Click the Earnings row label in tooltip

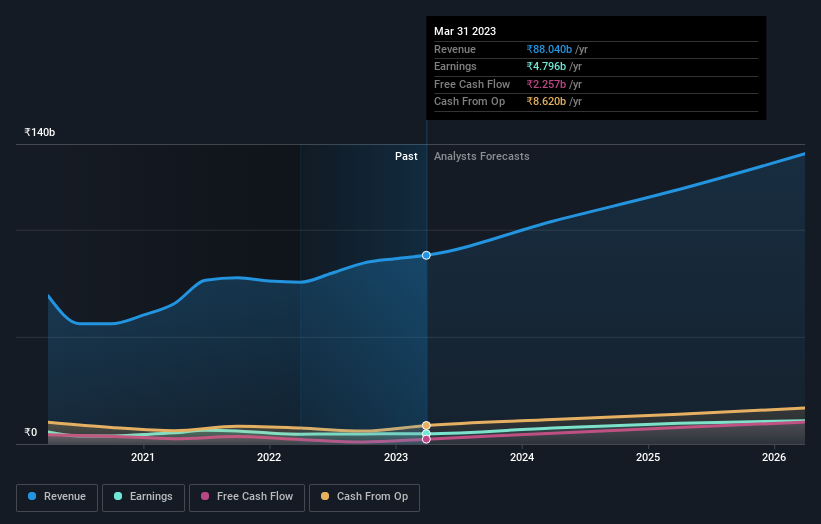click(x=456, y=66)
